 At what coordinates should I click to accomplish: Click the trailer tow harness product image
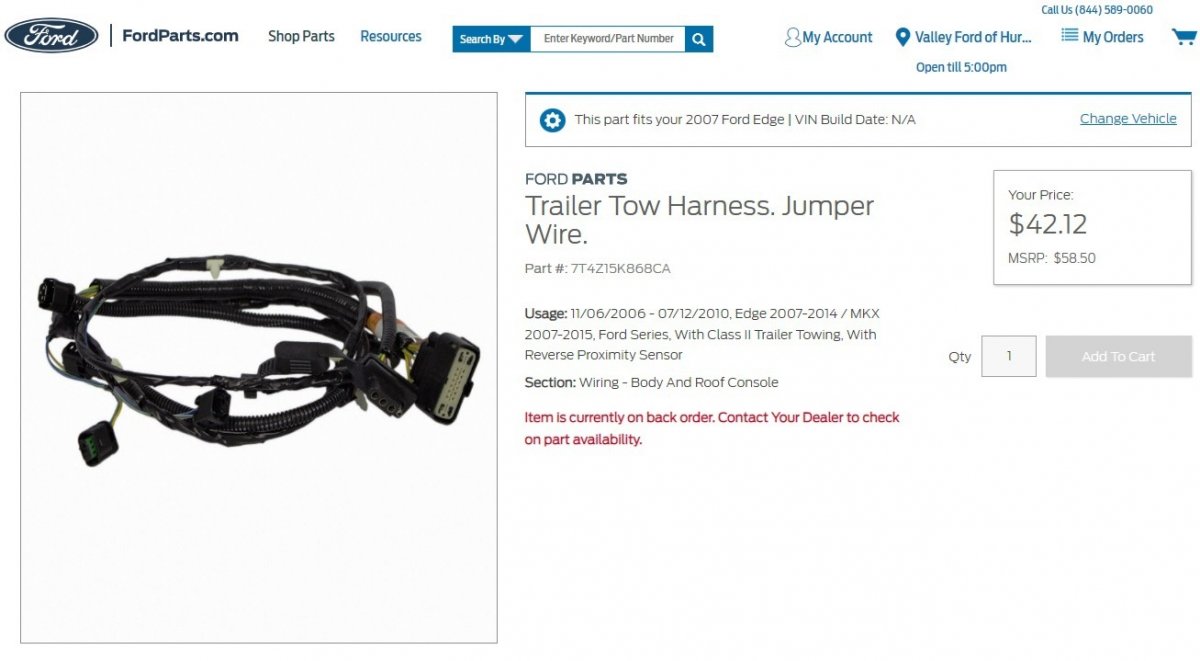click(x=259, y=368)
